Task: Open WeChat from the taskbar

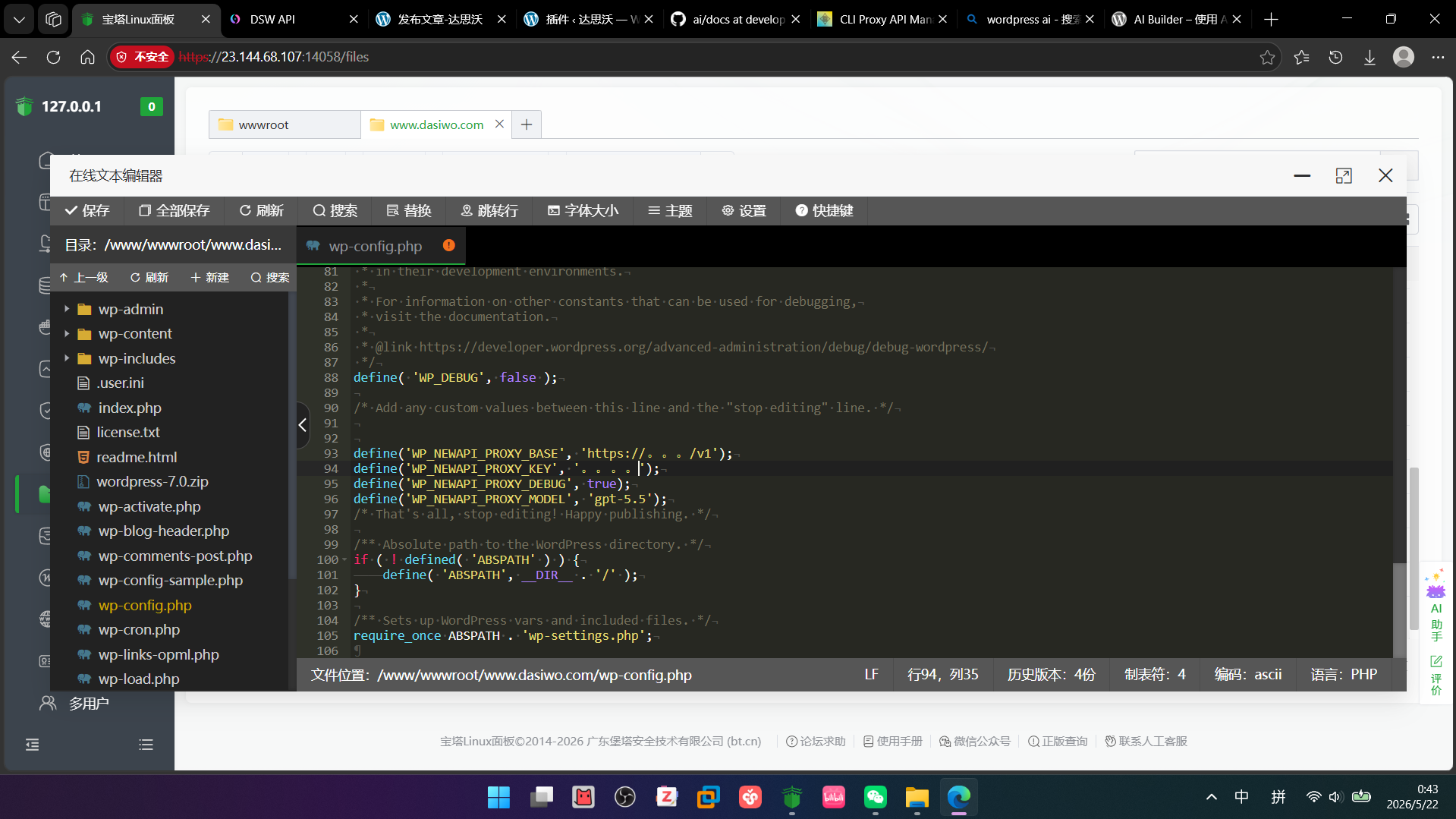Action: point(876,796)
